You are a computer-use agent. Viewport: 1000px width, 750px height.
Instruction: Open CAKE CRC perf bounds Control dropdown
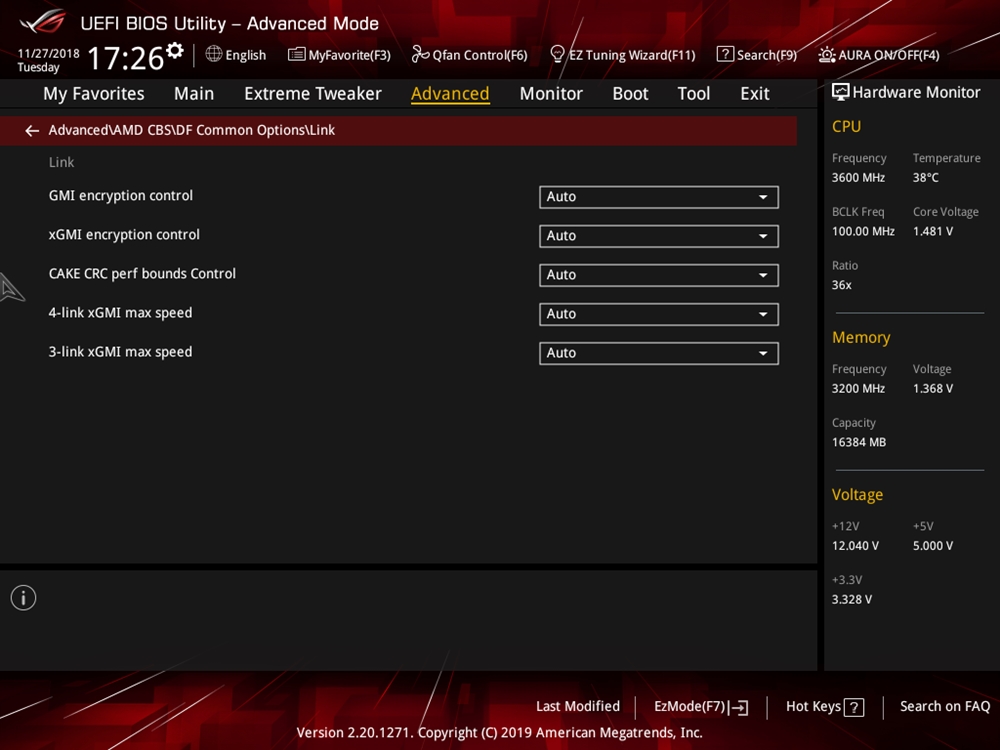pyautogui.click(x=658, y=275)
